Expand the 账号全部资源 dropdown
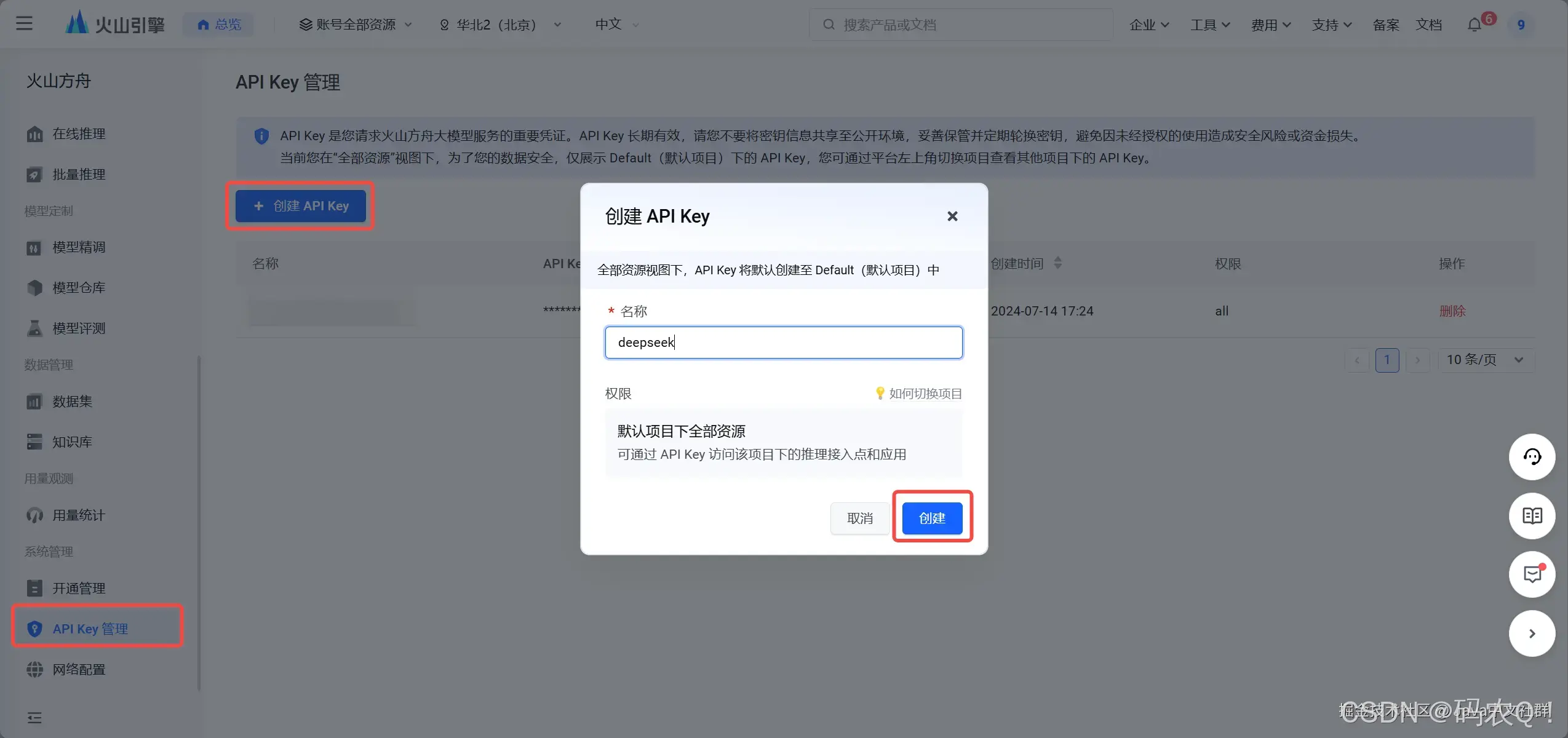Screen dimensions: 1568x738 [x=356, y=25]
